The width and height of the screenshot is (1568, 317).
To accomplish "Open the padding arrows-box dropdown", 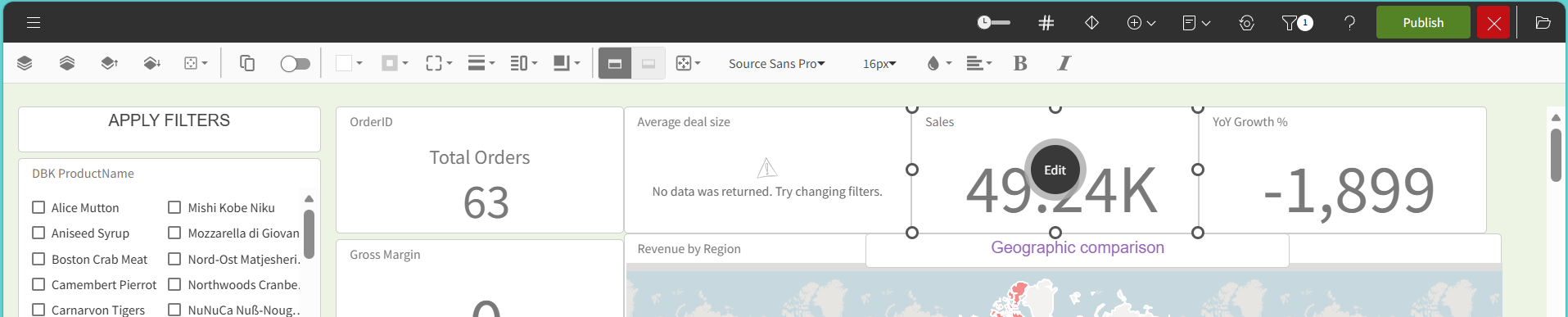I will tap(689, 63).
